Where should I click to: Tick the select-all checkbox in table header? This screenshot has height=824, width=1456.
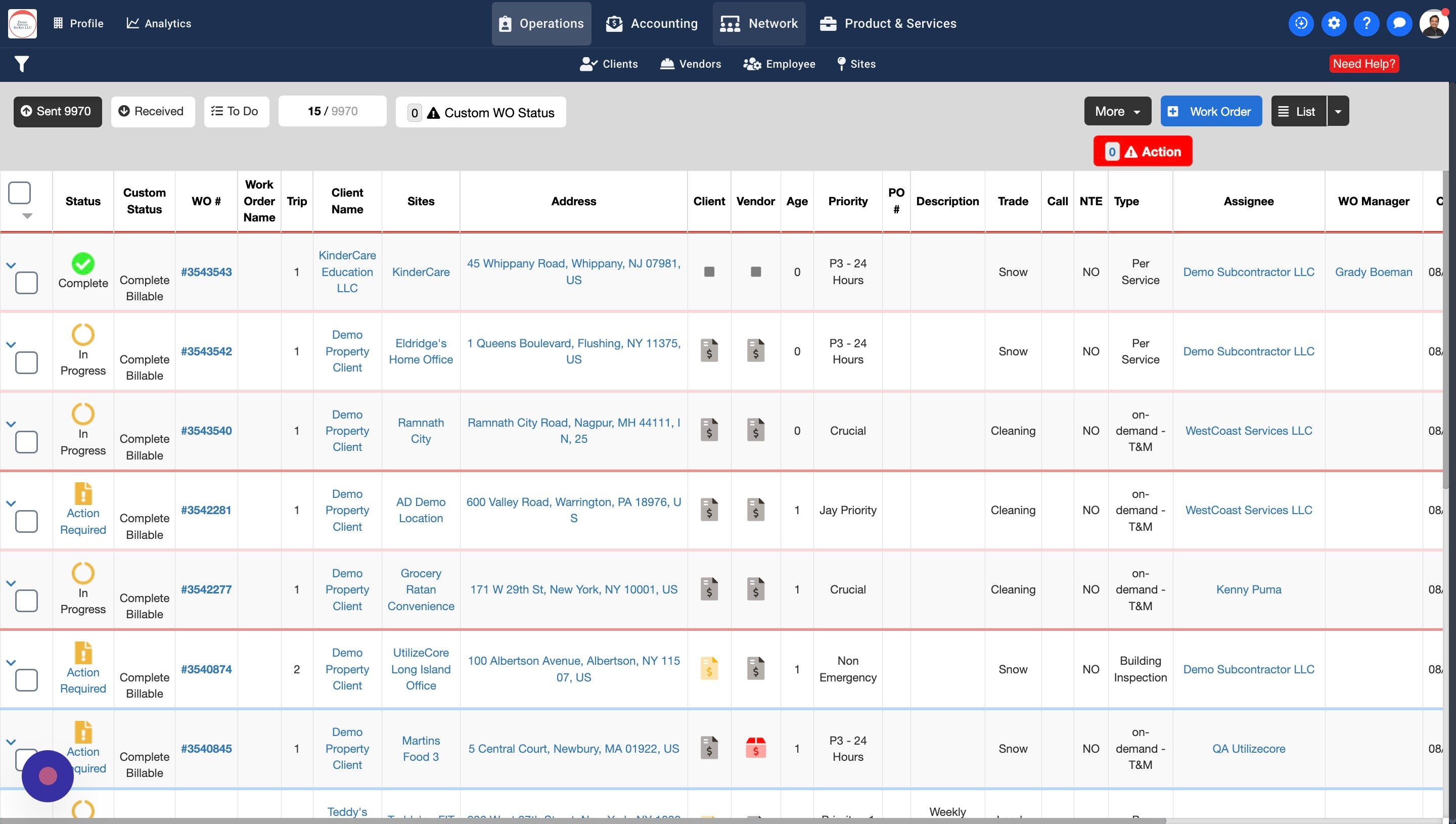19,193
